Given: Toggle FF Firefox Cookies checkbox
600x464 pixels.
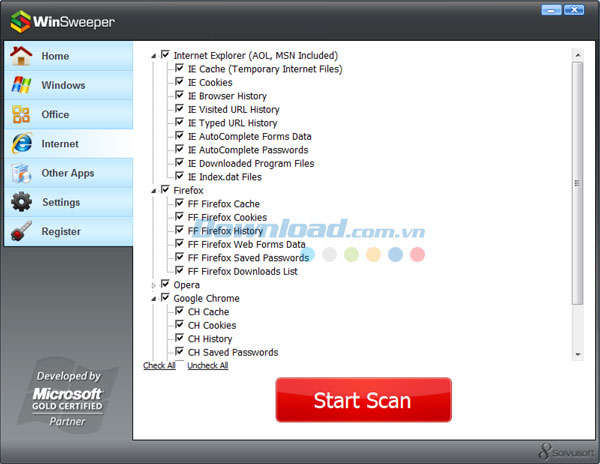Looking at the screenshot, I should (179, 217).
